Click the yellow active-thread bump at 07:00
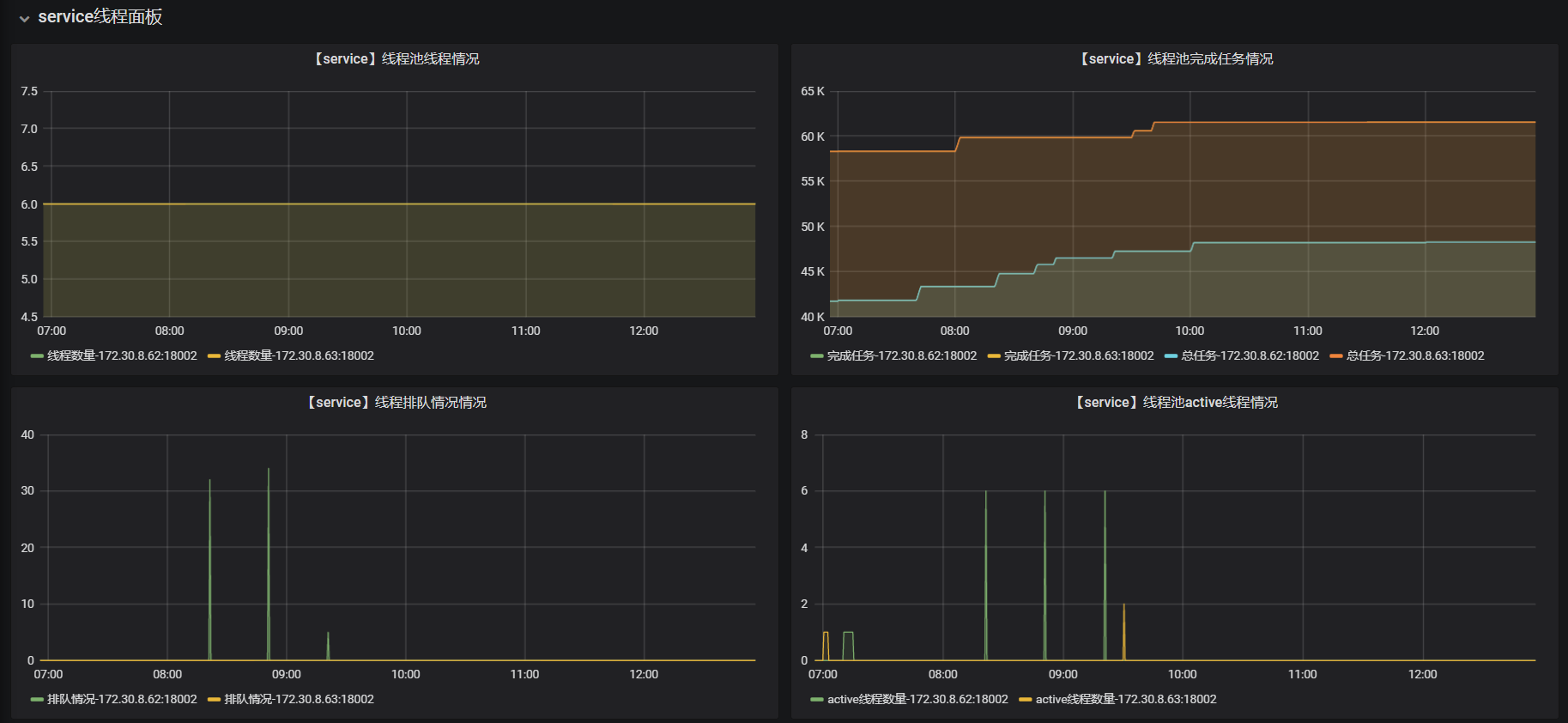Viewport: 1568px width, 723px height. click(826, 644)
